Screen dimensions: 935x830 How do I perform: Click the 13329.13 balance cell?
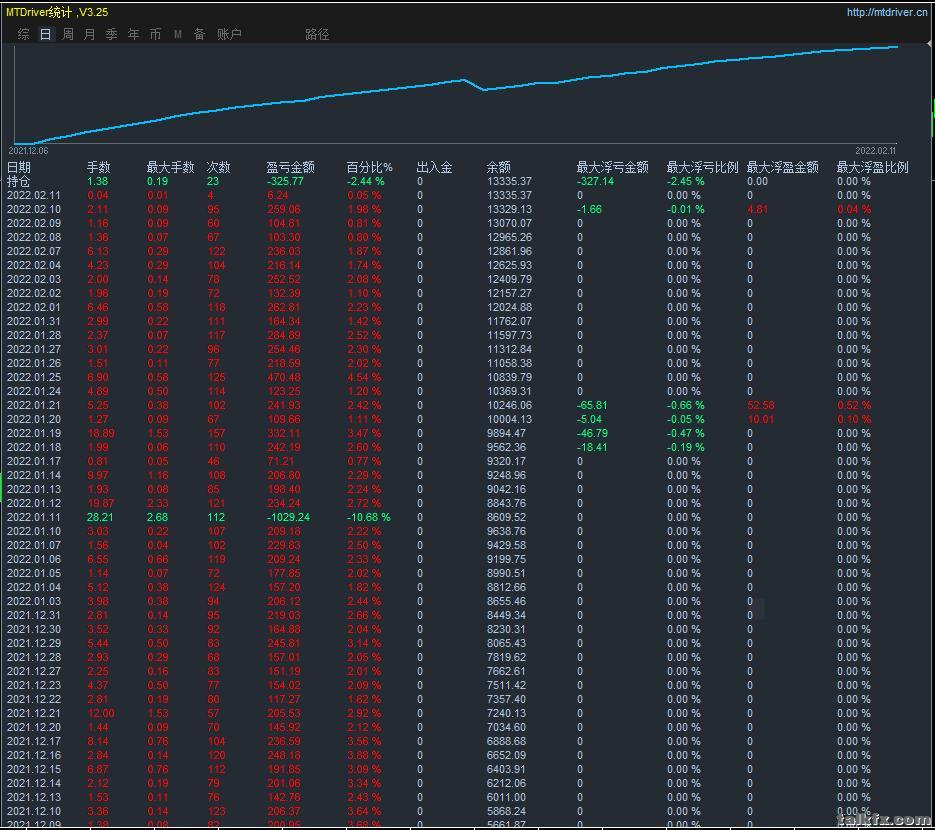click(x=510, y=209)
